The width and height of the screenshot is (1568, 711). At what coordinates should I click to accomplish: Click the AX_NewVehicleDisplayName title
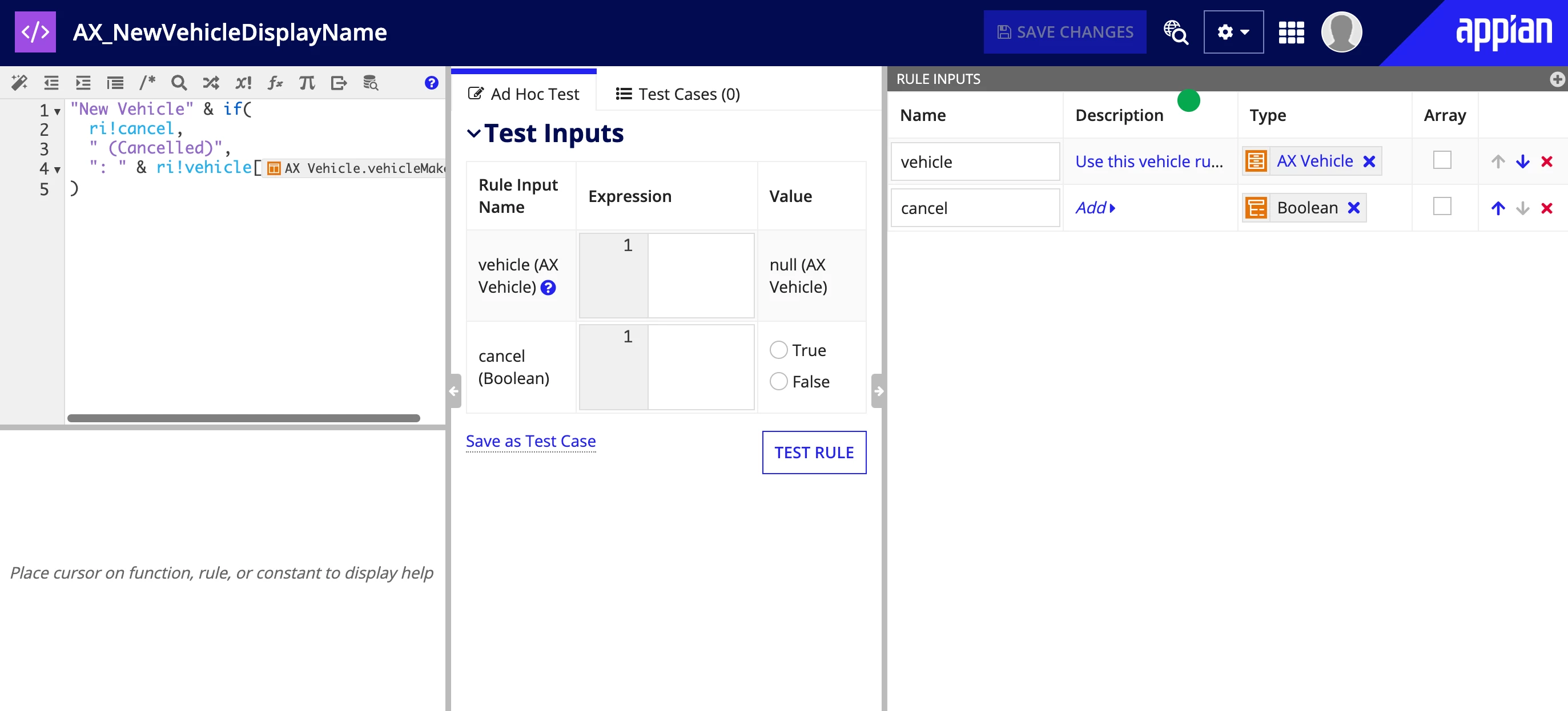click(230, 32)
